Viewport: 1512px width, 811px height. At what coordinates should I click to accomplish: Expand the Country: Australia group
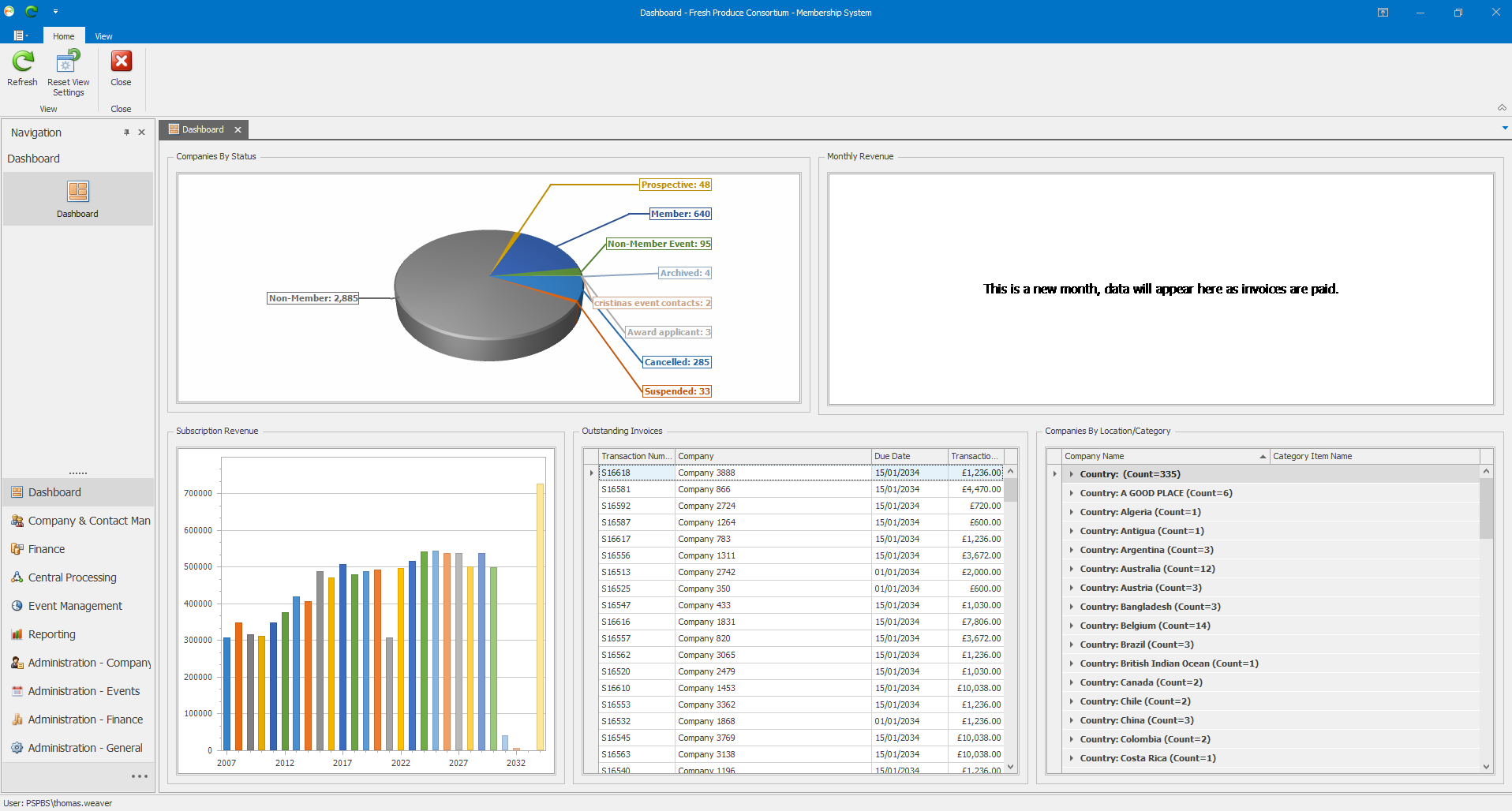(x=1071, y=569)
